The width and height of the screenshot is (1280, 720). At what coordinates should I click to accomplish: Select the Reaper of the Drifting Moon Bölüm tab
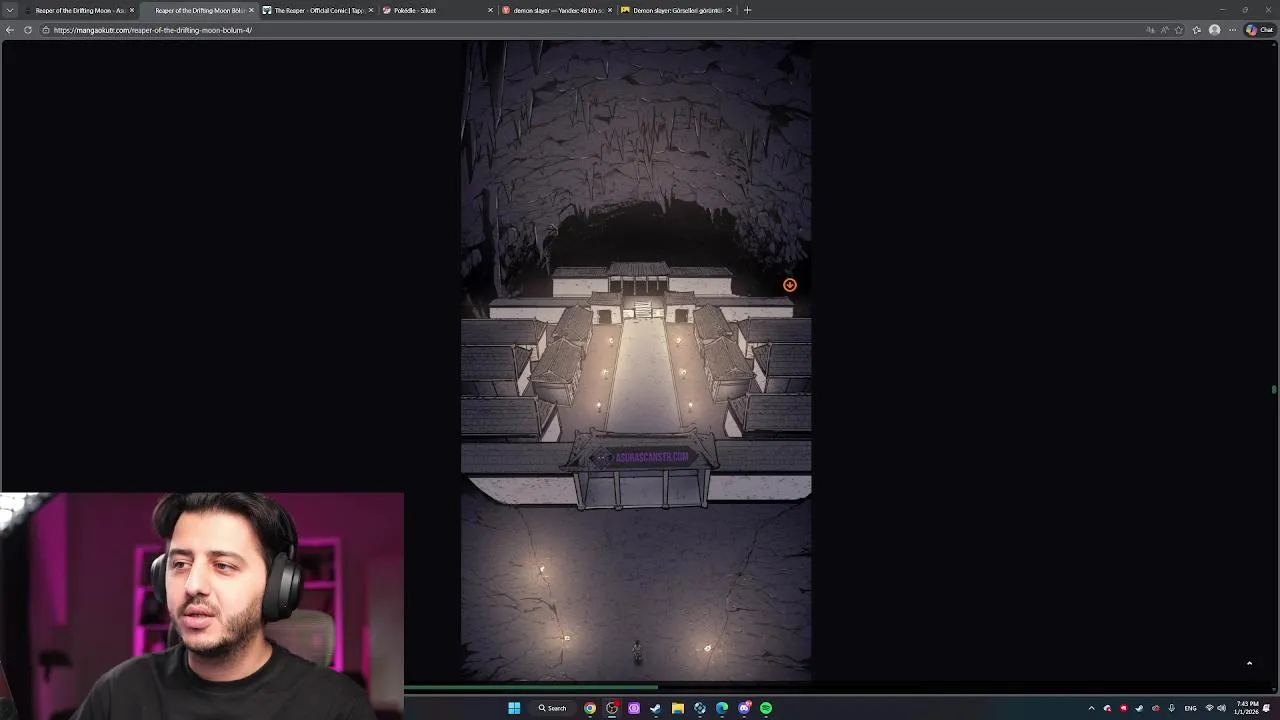(199, 10)
